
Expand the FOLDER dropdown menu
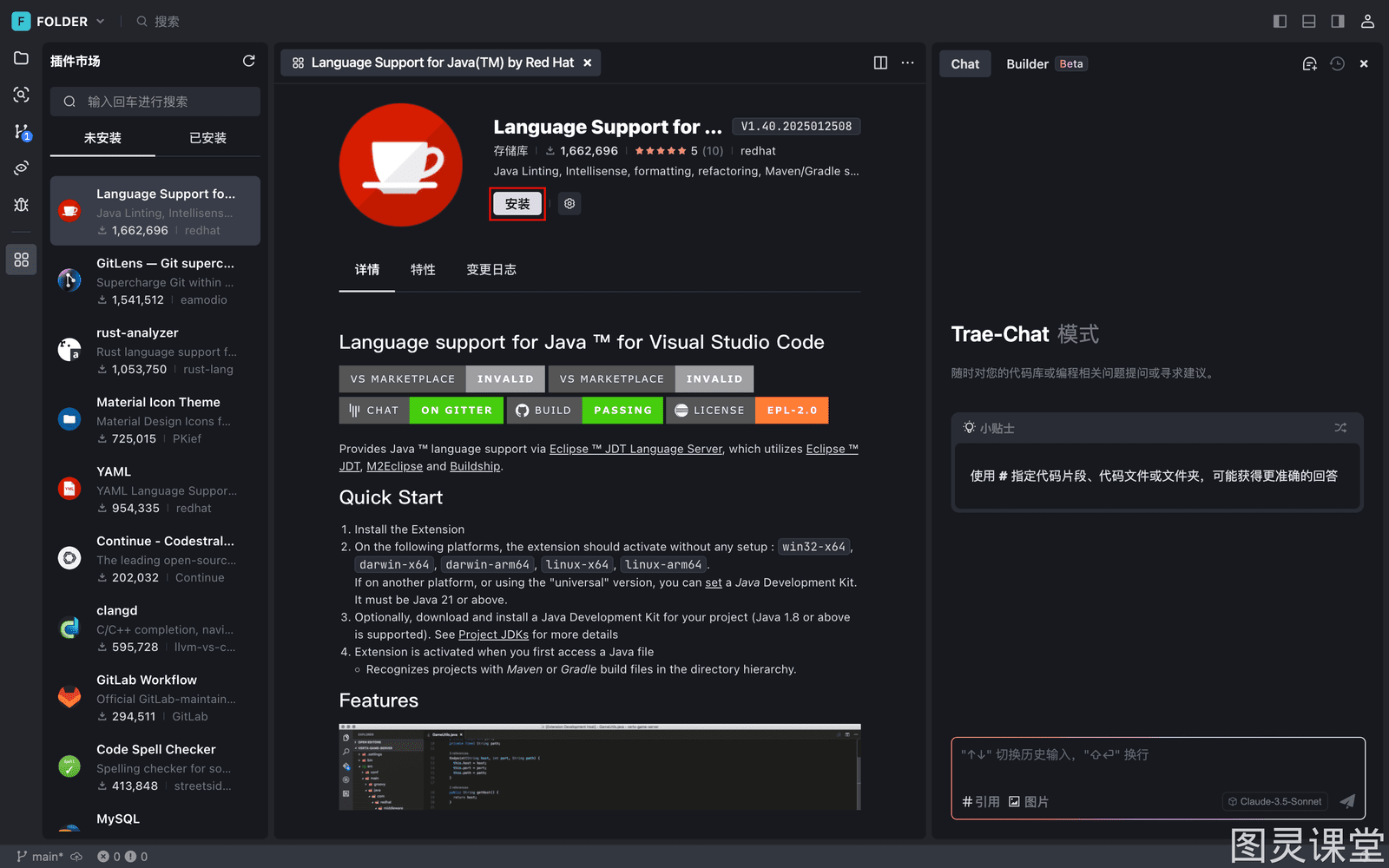tap(59, 21)
